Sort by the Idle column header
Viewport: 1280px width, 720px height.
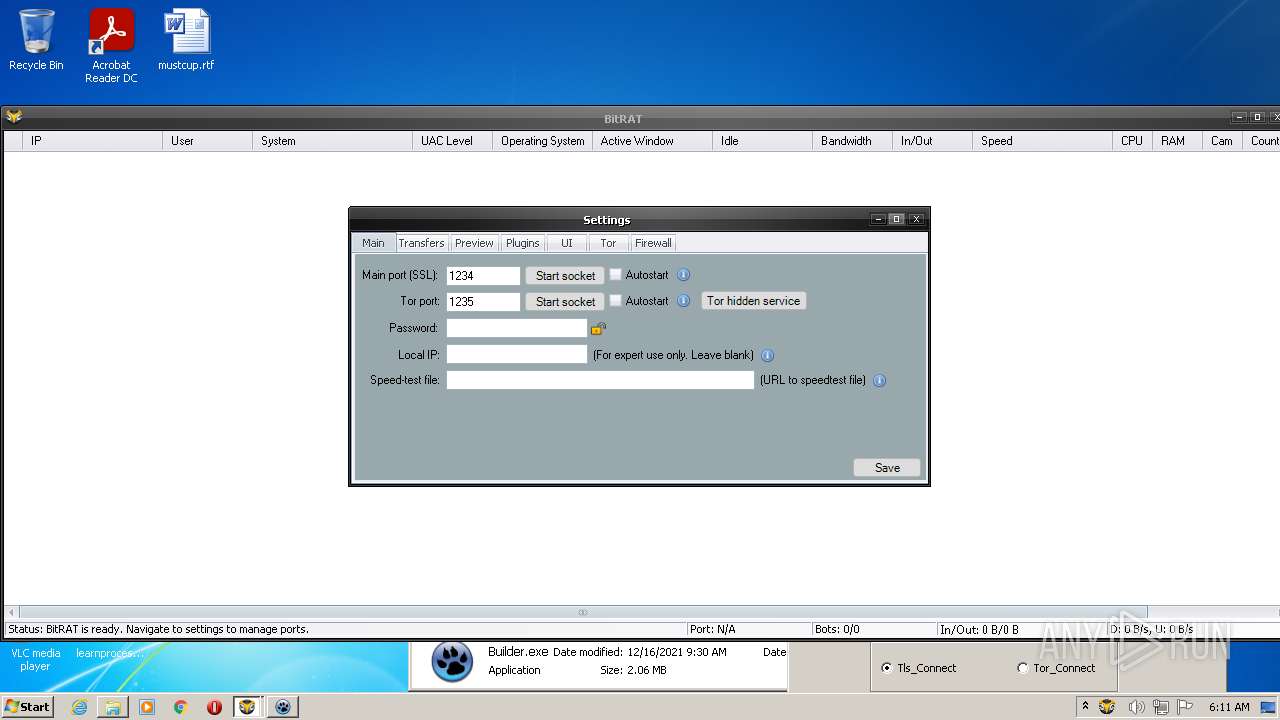[763, 141]
